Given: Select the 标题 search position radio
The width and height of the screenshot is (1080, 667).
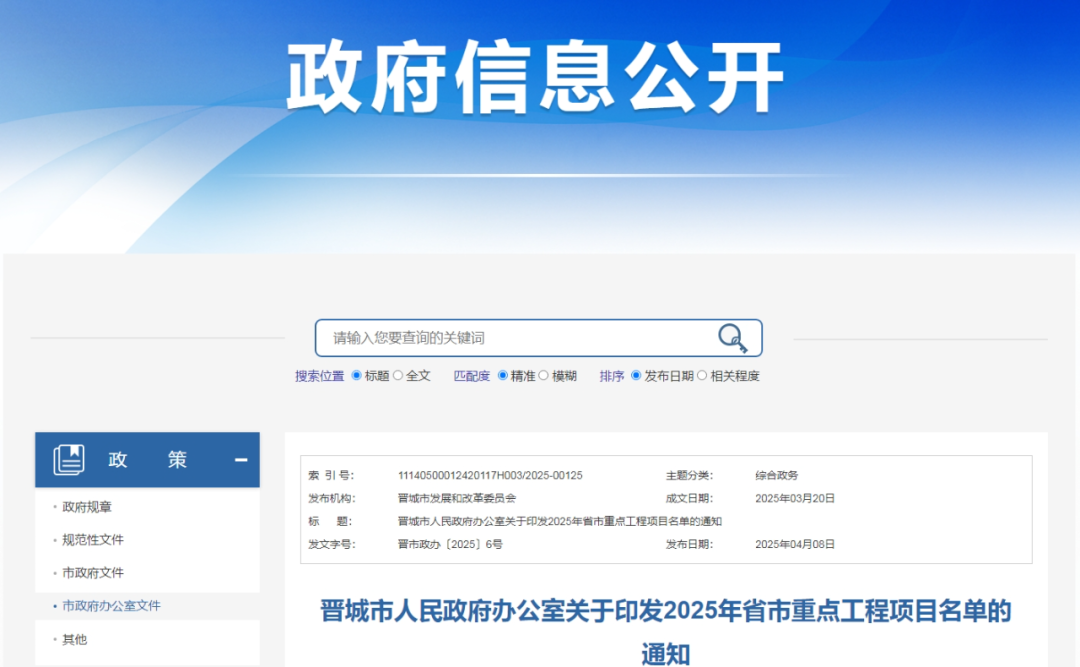Looking at the screenshot, I should [356, 376].
